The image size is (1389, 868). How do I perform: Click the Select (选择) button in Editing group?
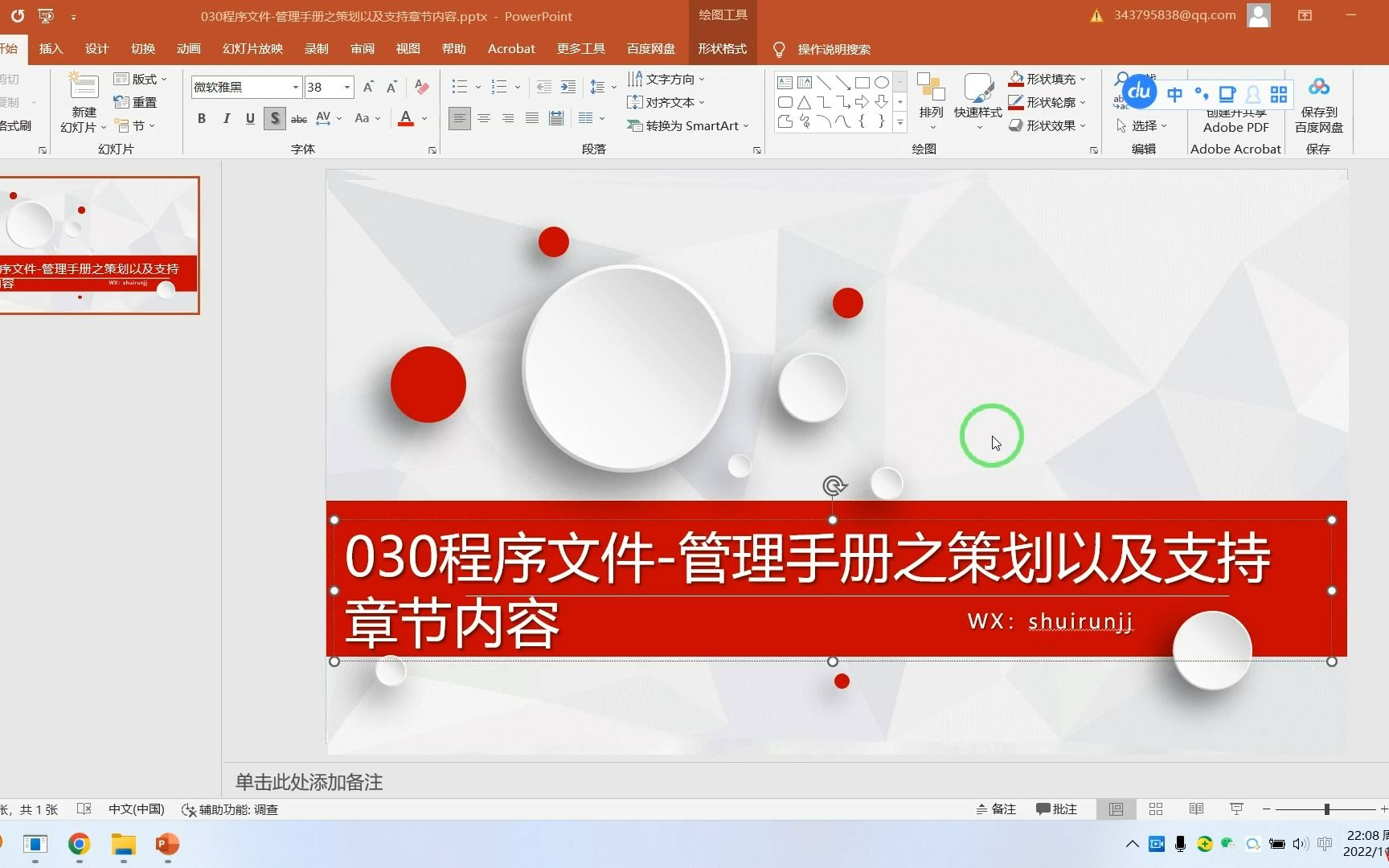coord(1141,125)
